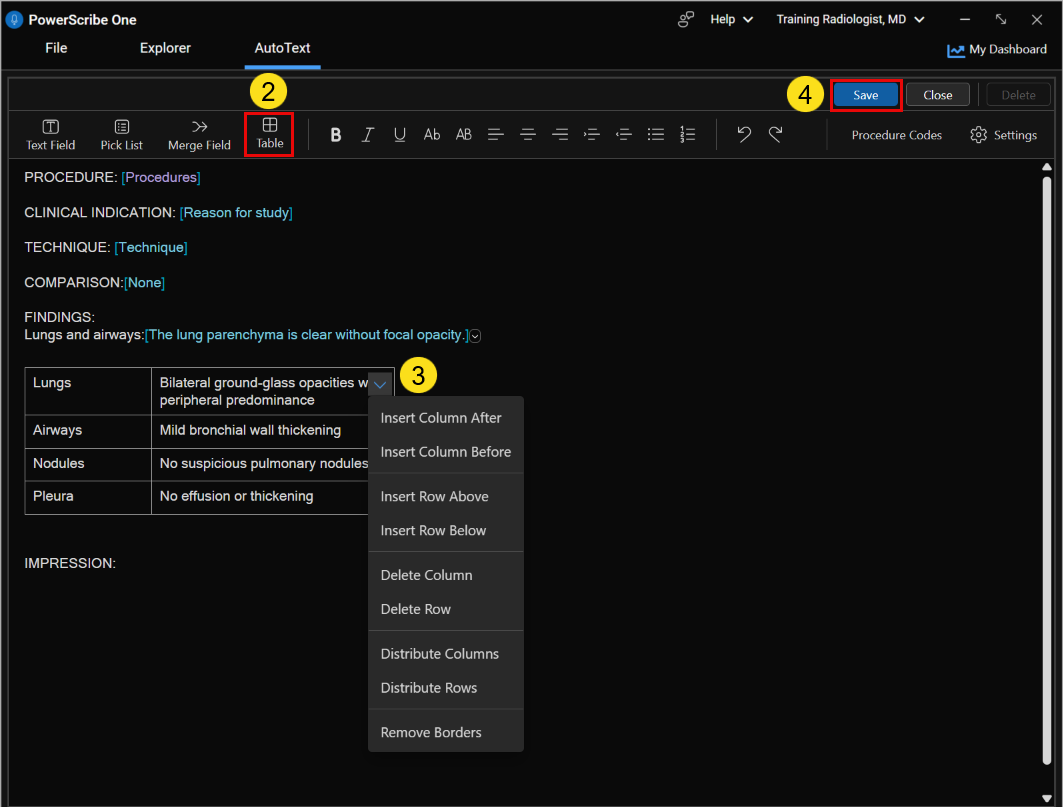The height and width of the screenshot is (807, 1063).
Task: Apply capitalize-words Ab formatting
Action: 432,135
